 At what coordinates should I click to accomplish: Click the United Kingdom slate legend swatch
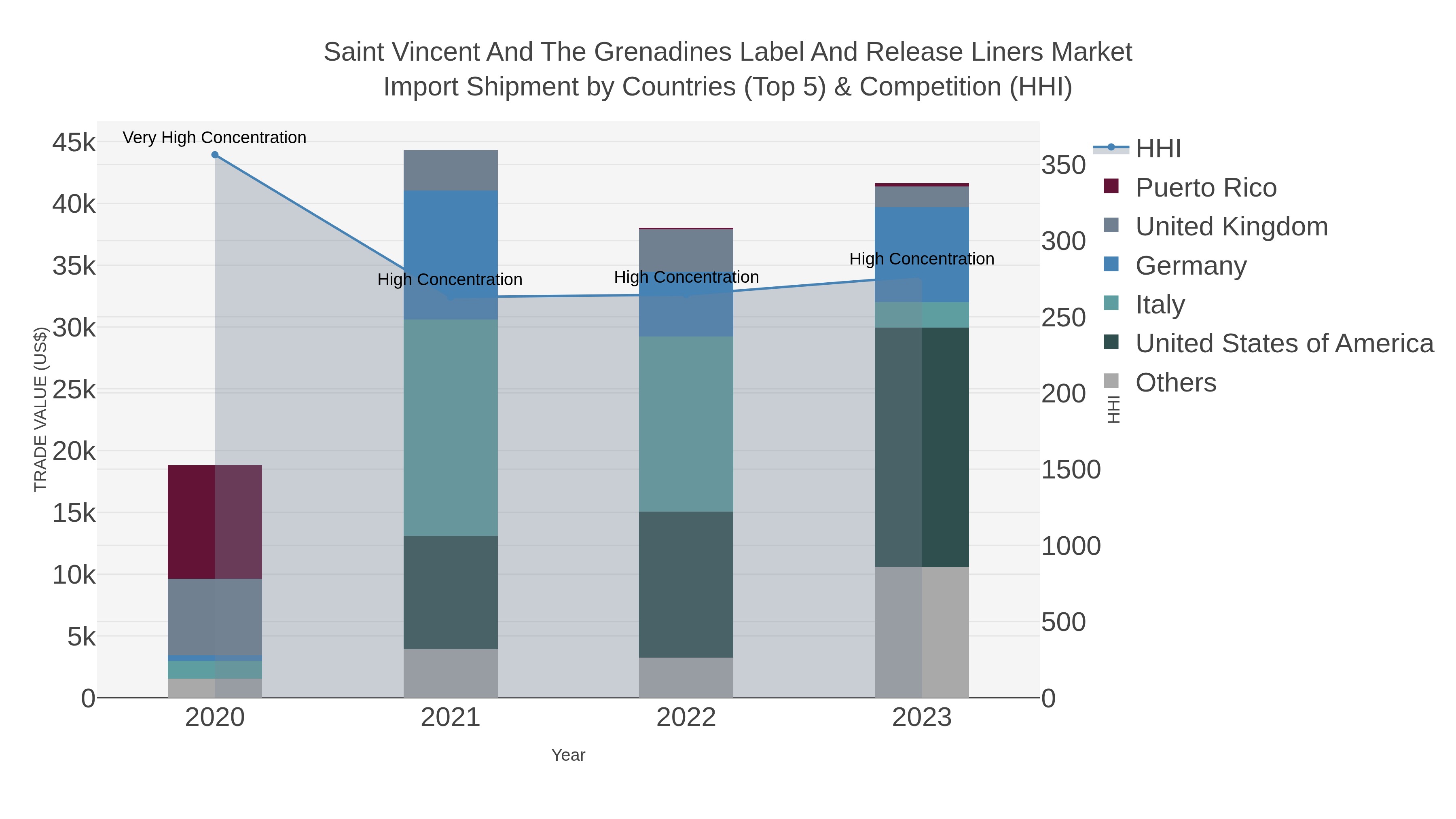[x=1111, y=225]
